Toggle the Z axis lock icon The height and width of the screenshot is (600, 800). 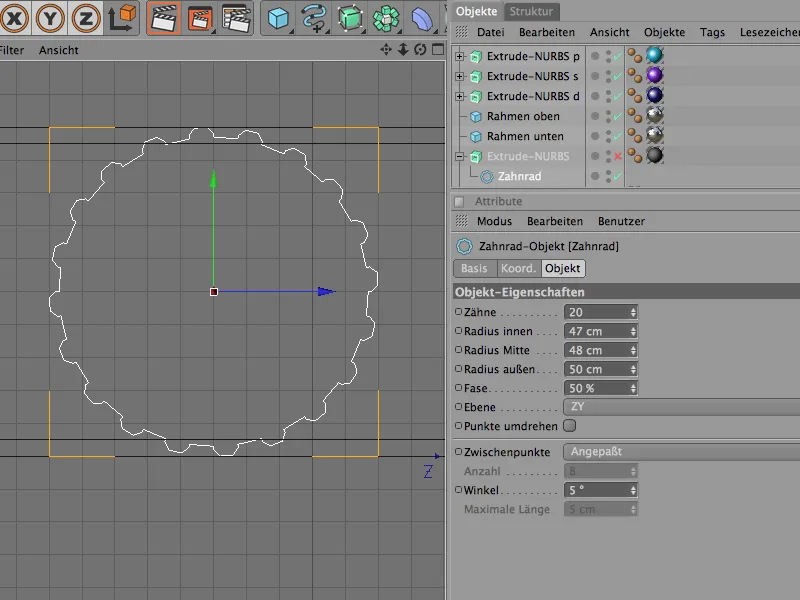coord(87,18)
